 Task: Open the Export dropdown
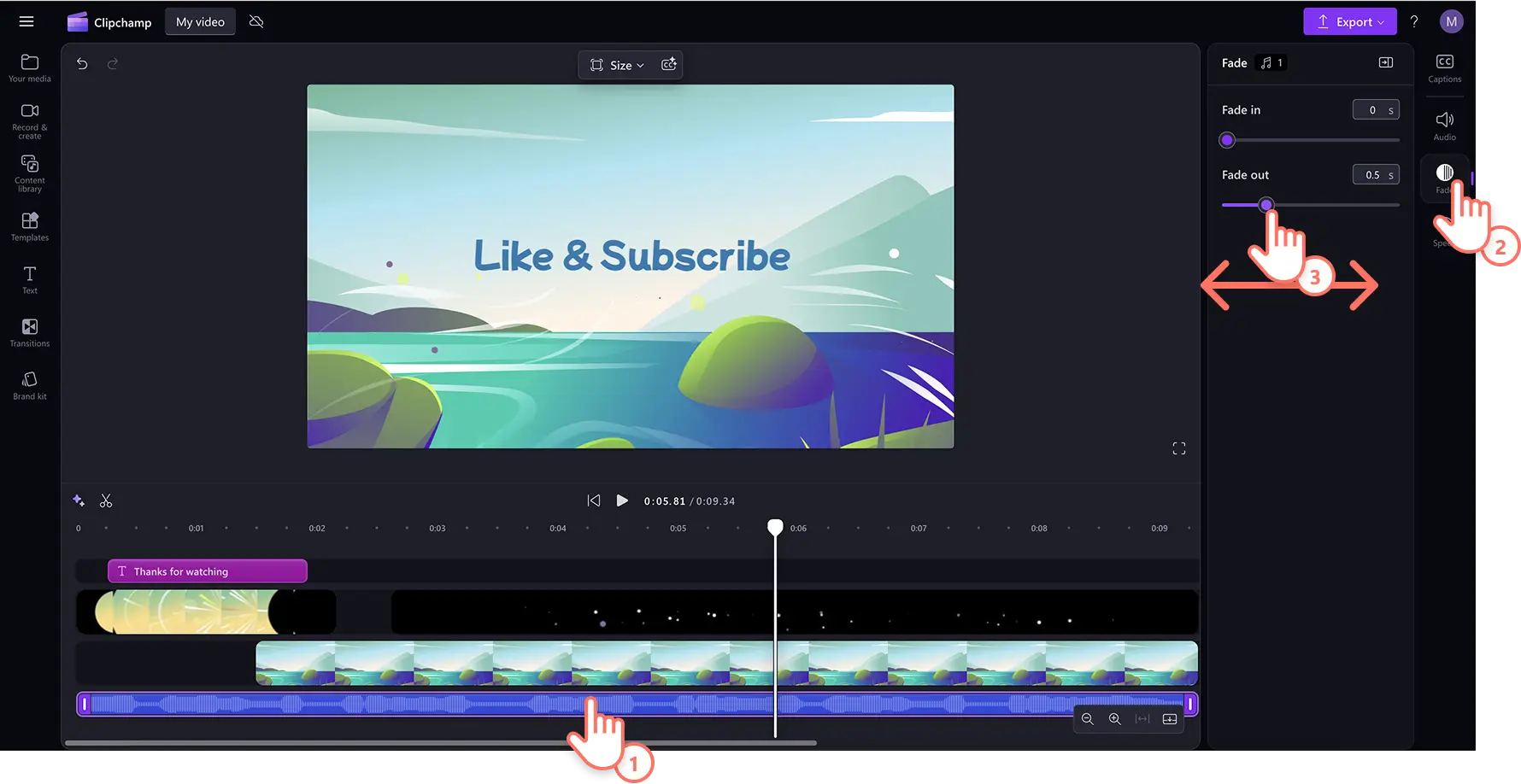1350,22
